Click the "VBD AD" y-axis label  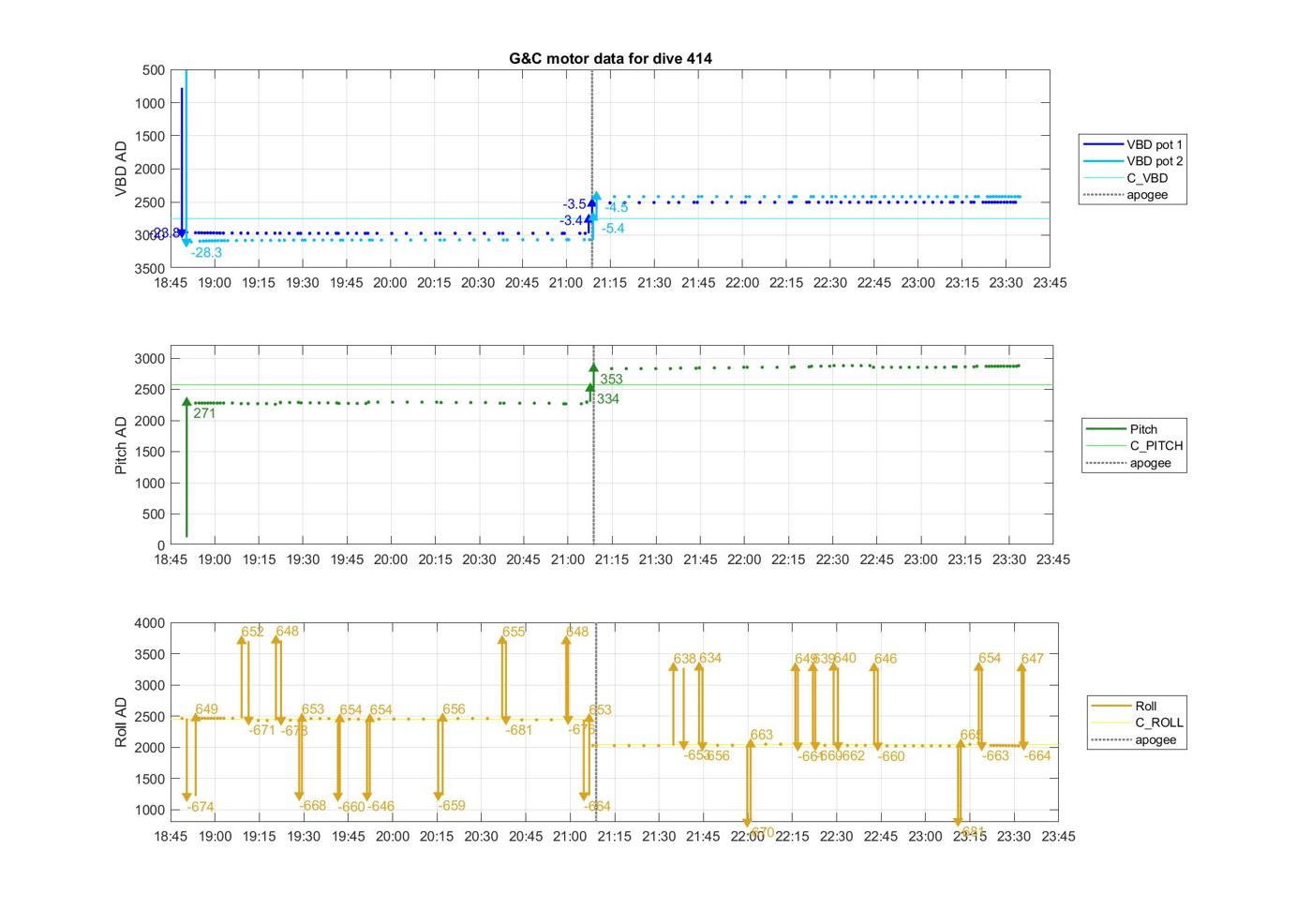[121, 169]
